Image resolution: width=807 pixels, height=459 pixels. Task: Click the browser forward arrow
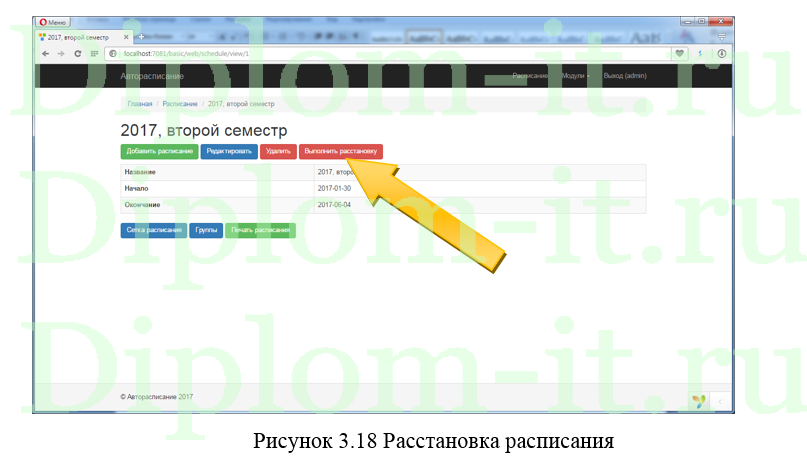(x=61, y=54)
